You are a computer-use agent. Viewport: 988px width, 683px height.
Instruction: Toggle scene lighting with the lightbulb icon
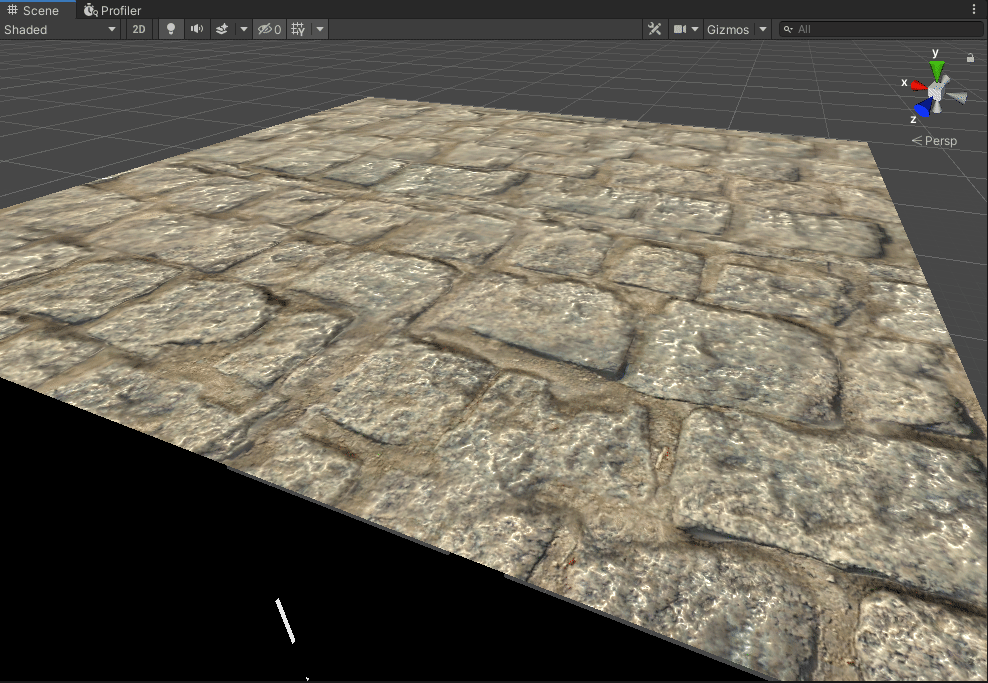170,29
